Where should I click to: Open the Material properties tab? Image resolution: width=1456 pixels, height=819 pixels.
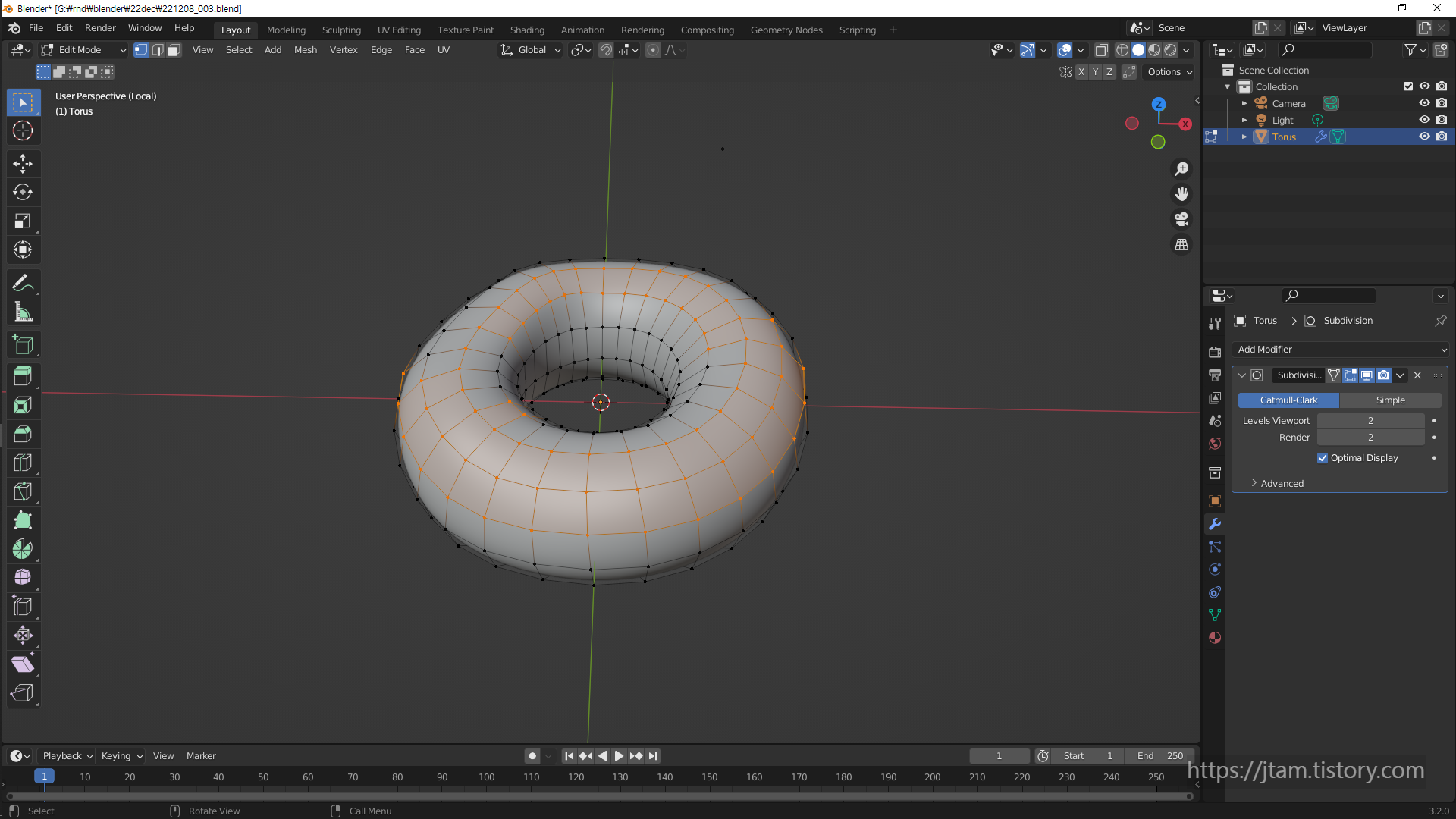point(1215,638)
